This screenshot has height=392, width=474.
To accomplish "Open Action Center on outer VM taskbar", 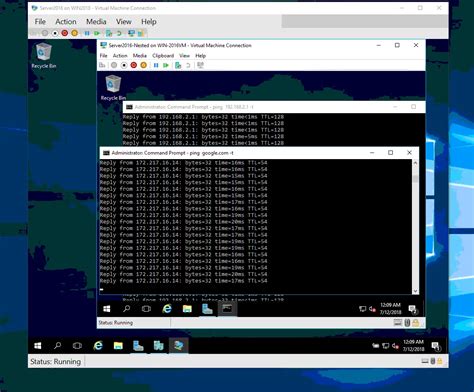I will click(436, 346).
